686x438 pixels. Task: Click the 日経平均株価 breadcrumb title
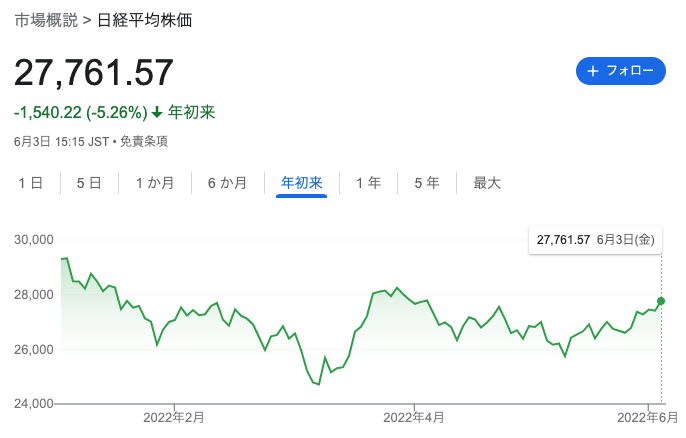click(x=144, y=21)
